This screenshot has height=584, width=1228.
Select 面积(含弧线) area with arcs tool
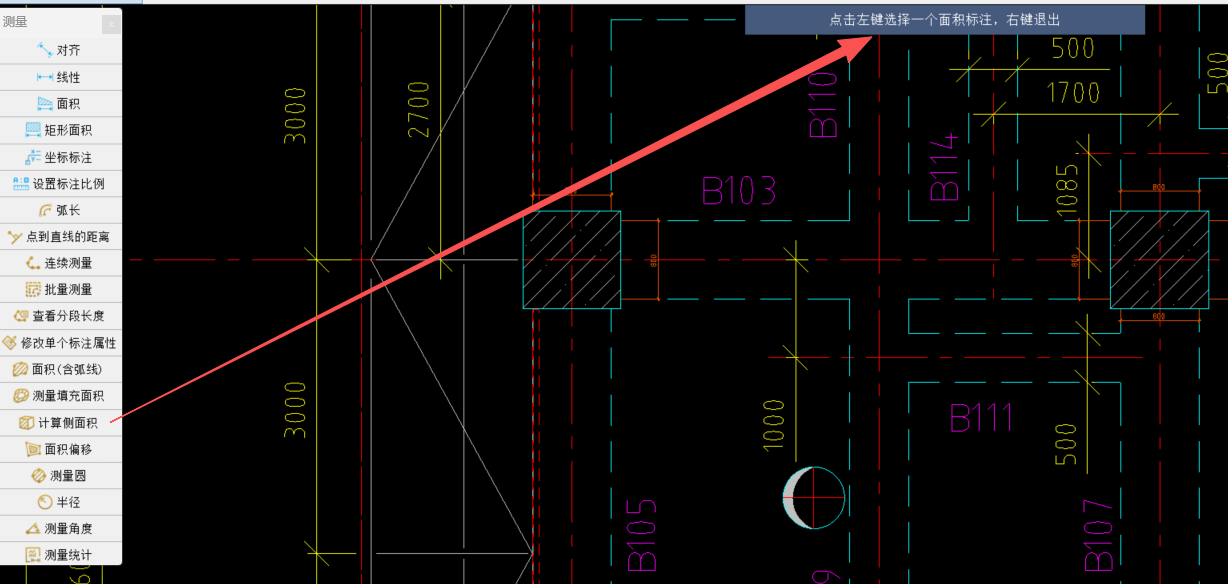click(x=60, y=369)
